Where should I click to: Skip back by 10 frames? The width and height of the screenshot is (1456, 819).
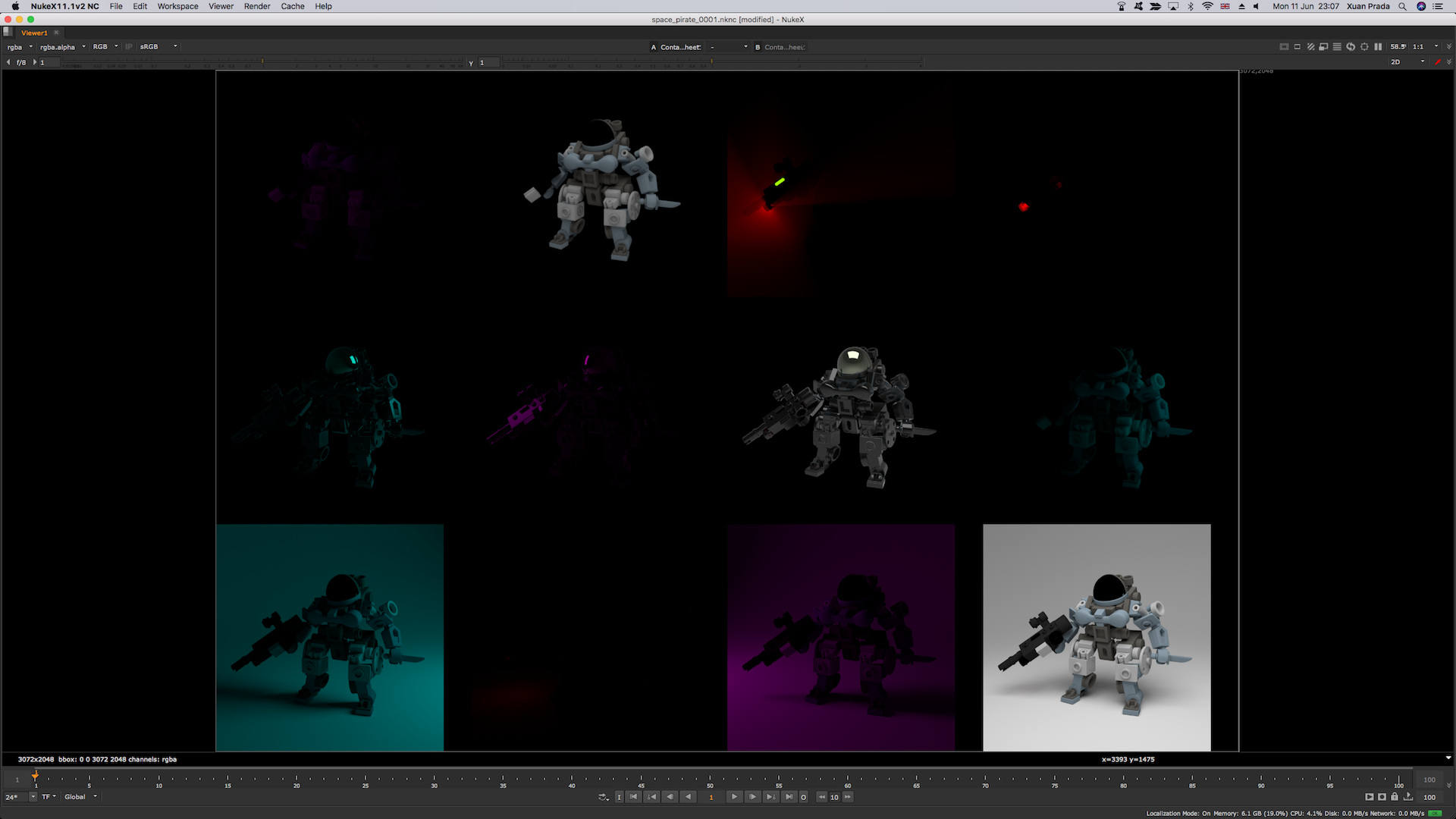click(822, 797)
